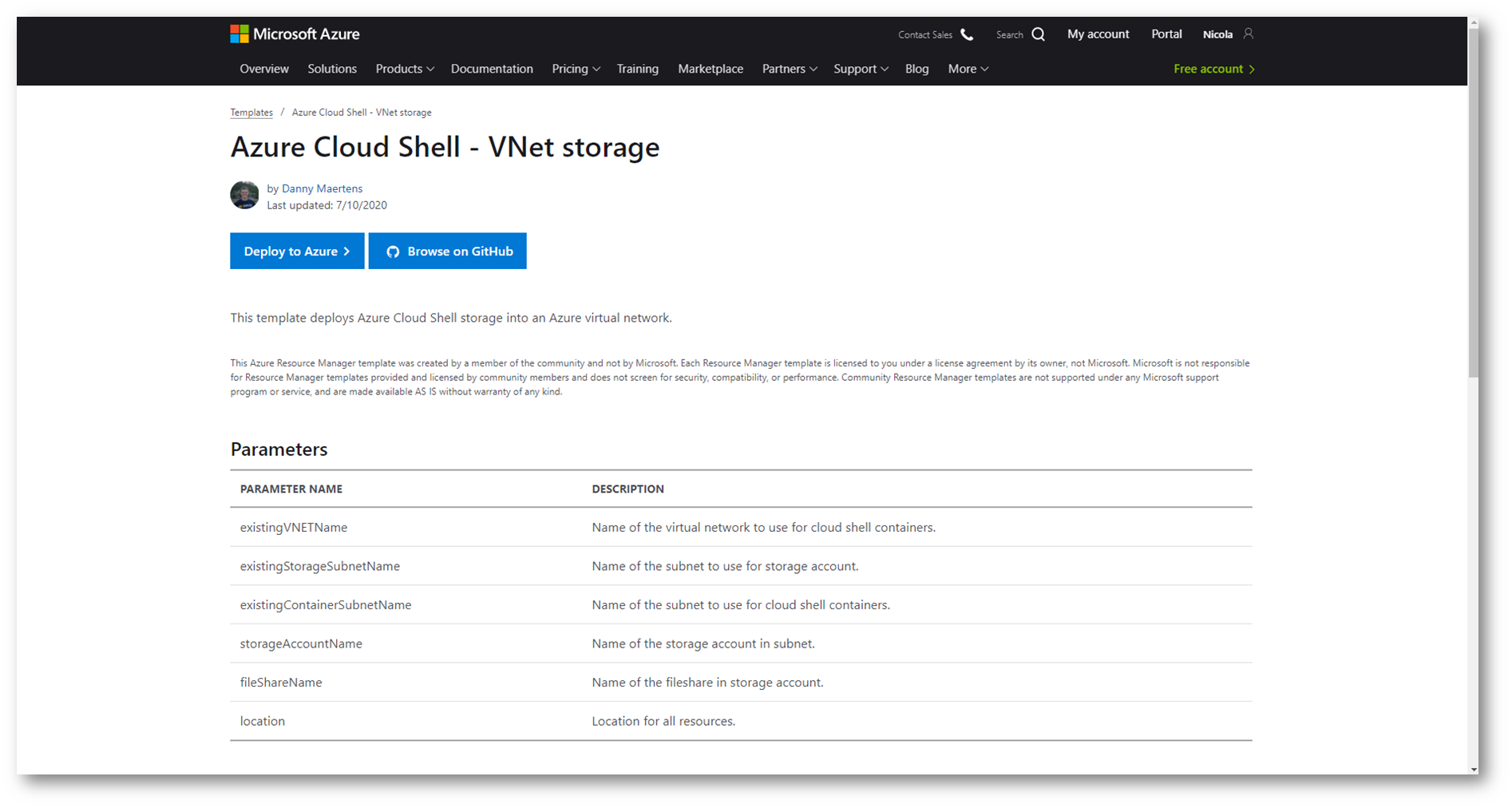The height and width of the screenshot is (808, 1512).
Task: Expand the Support dropdown menu
Action: click(x=861, y=69)
